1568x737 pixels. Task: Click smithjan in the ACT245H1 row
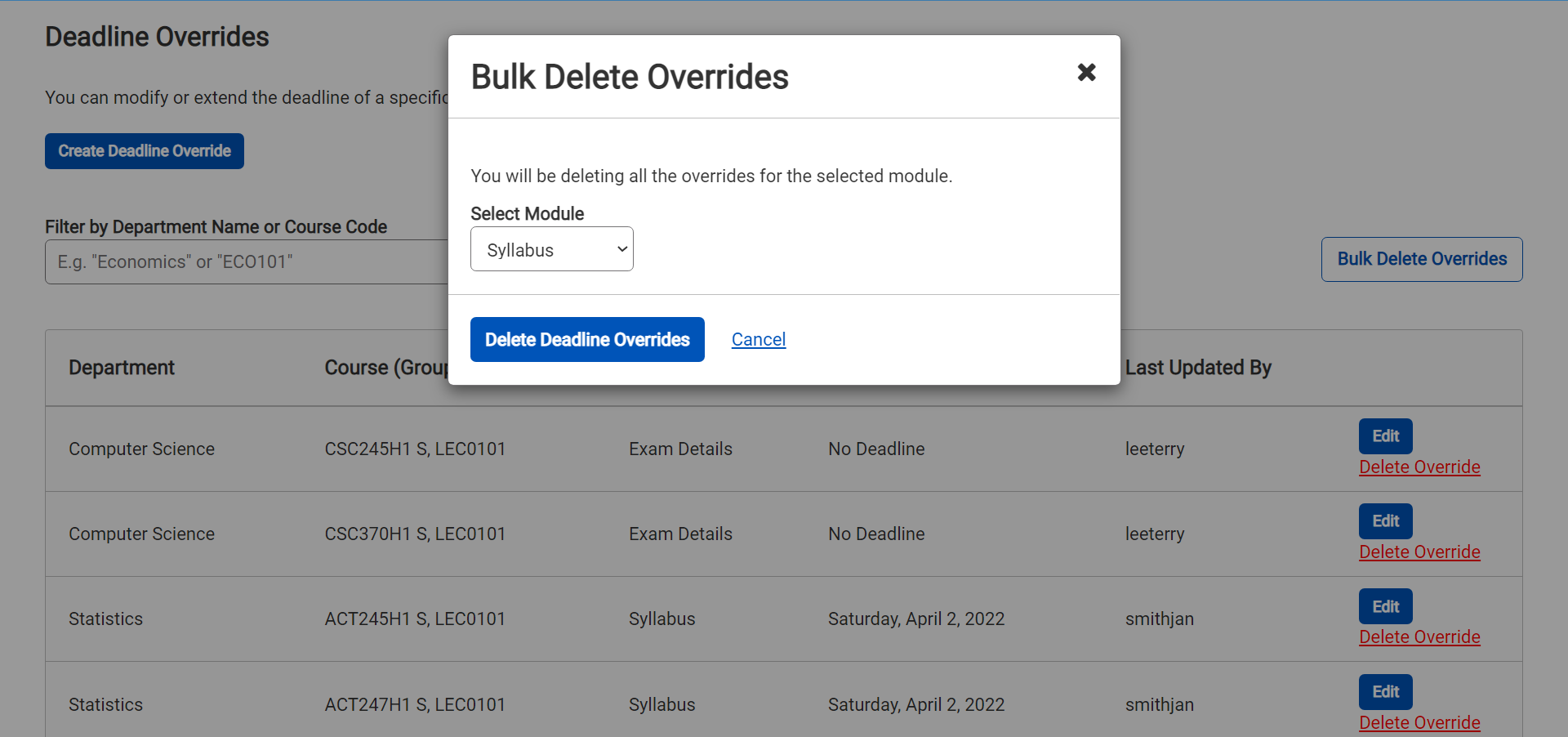1160,619
